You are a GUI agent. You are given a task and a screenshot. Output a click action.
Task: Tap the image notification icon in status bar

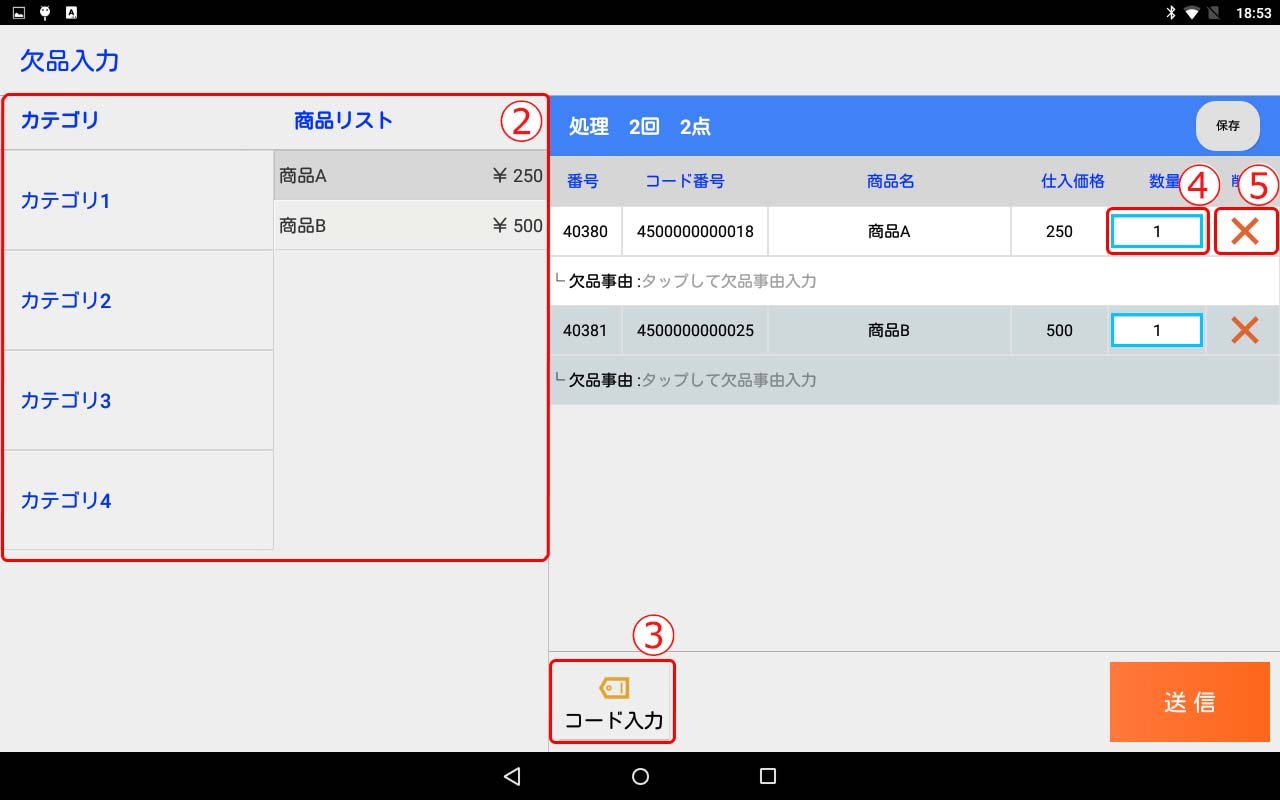(x=19, y=13)
